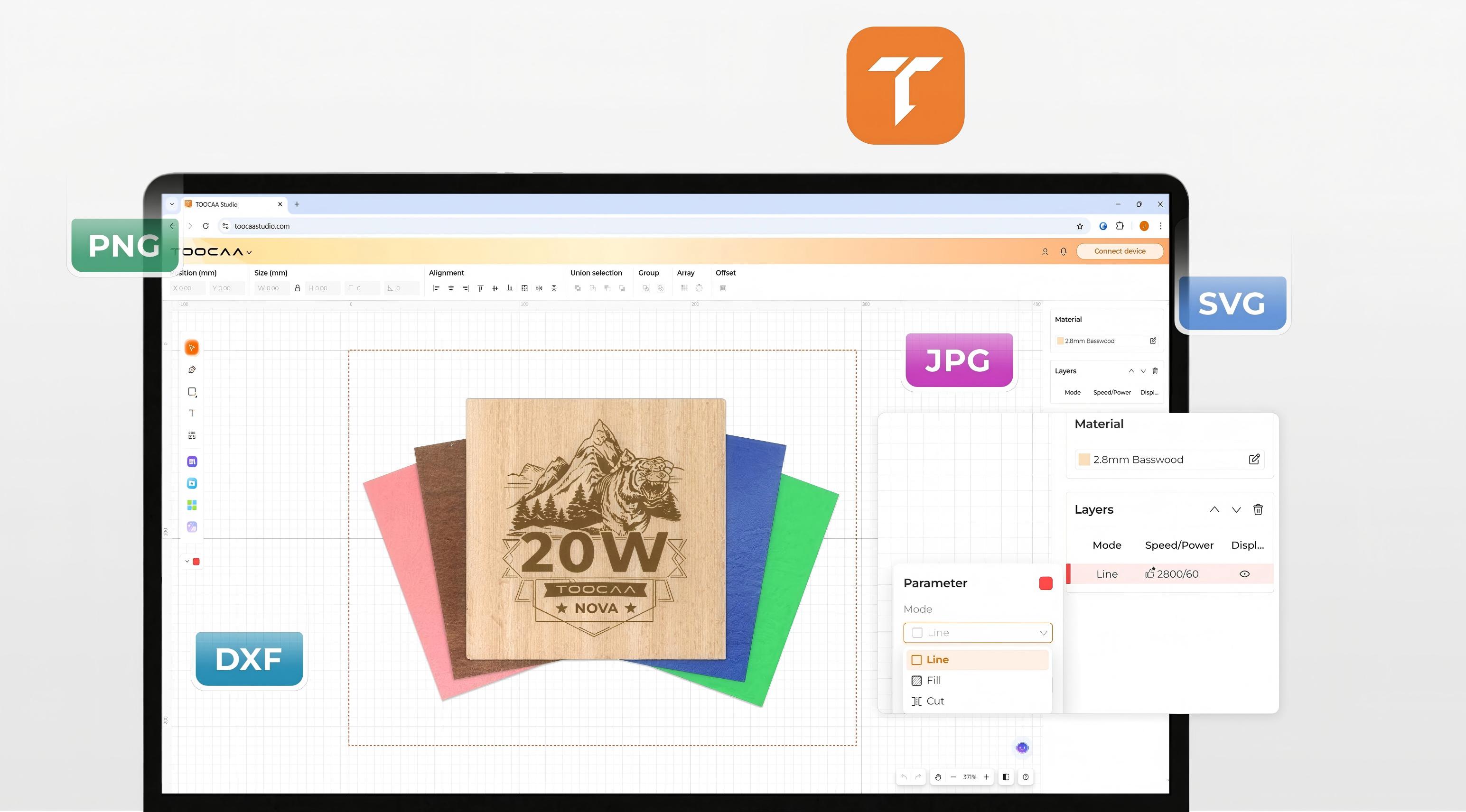Expand the TOOCAA logo menu chevron
The width and height of the screenshot is (1466, 812).
point(249,252)
